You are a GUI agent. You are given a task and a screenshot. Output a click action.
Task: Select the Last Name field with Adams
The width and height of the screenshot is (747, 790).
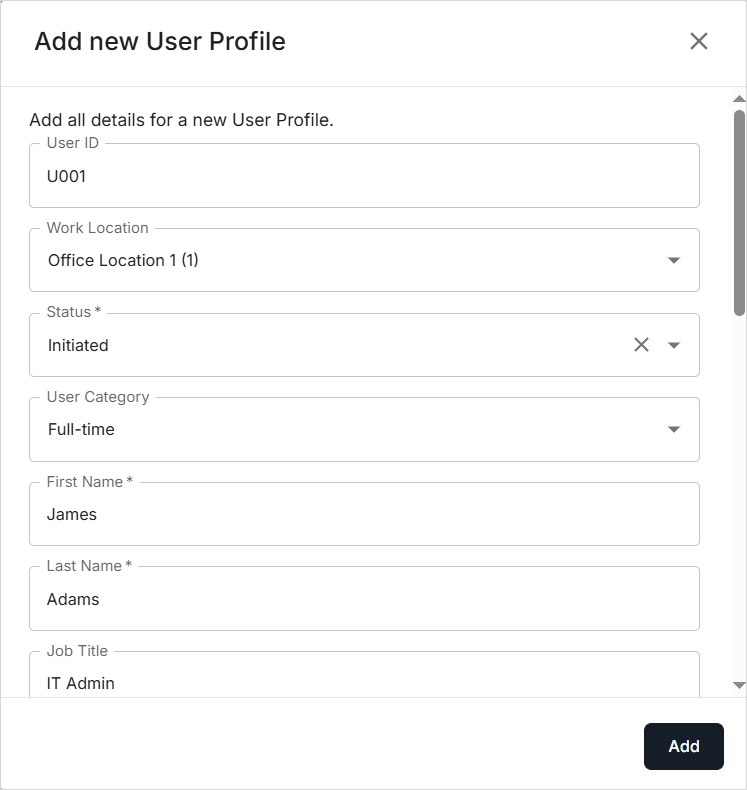[364, 600]
